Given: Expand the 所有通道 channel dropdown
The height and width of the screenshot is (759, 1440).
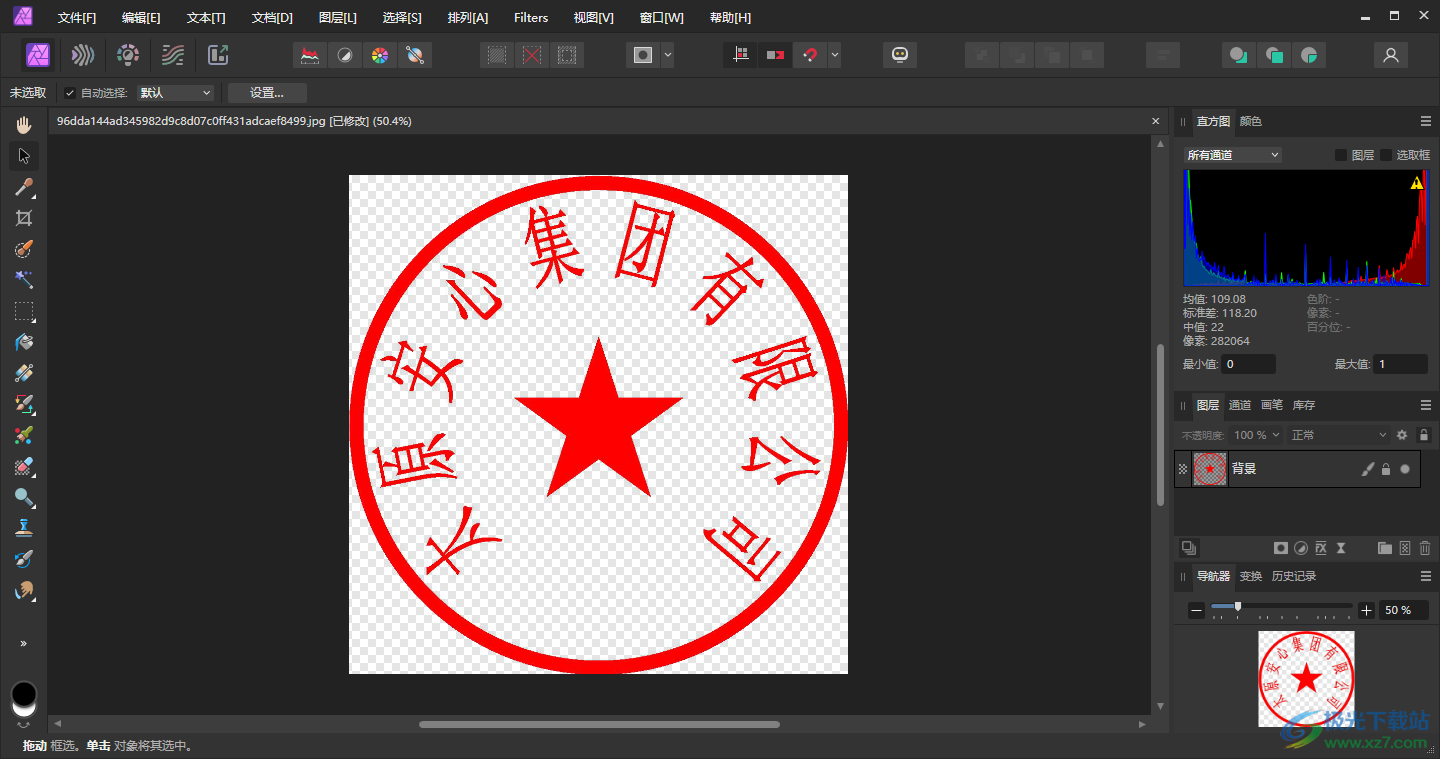Looking at the screenshot, I should coord(1232,155).
